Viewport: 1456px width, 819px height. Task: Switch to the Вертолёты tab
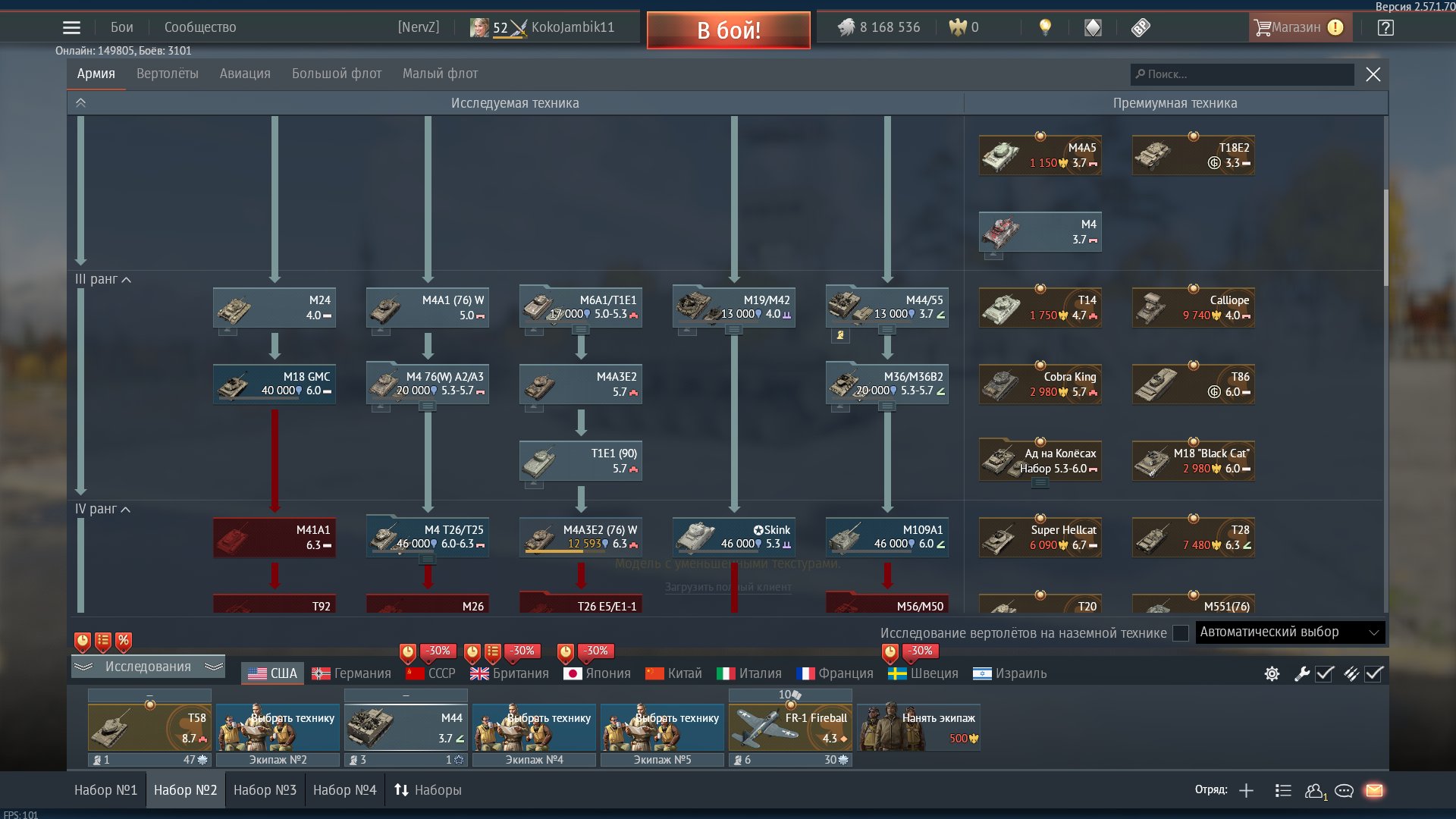click(168, 74)
